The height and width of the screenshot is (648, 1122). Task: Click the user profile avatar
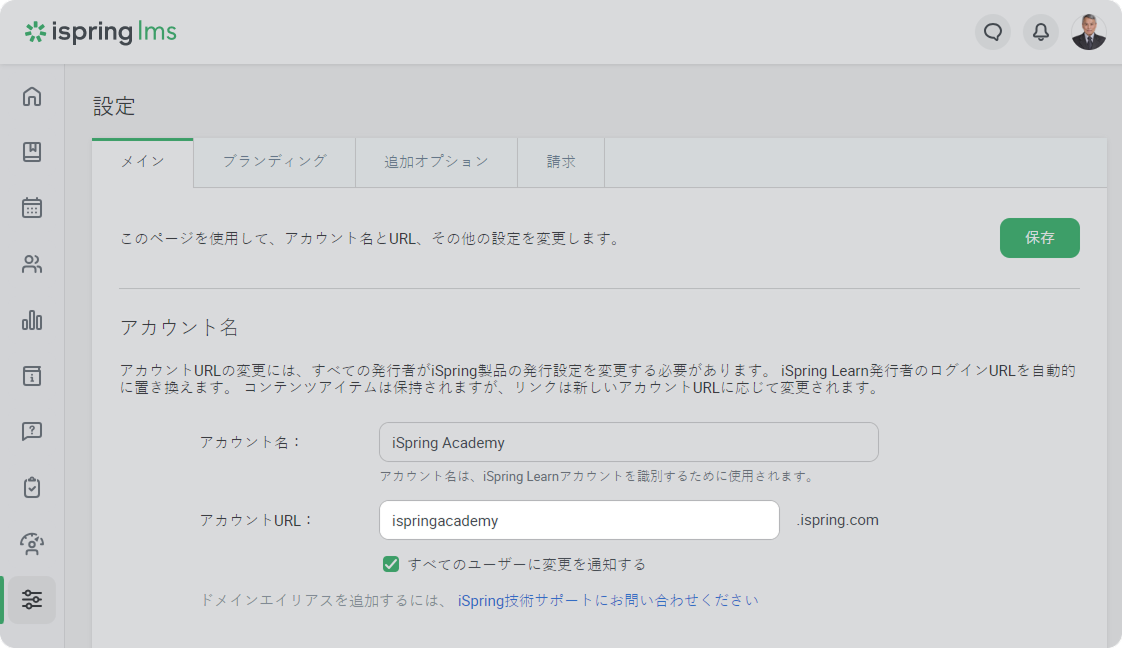(x=1089, y=32)
